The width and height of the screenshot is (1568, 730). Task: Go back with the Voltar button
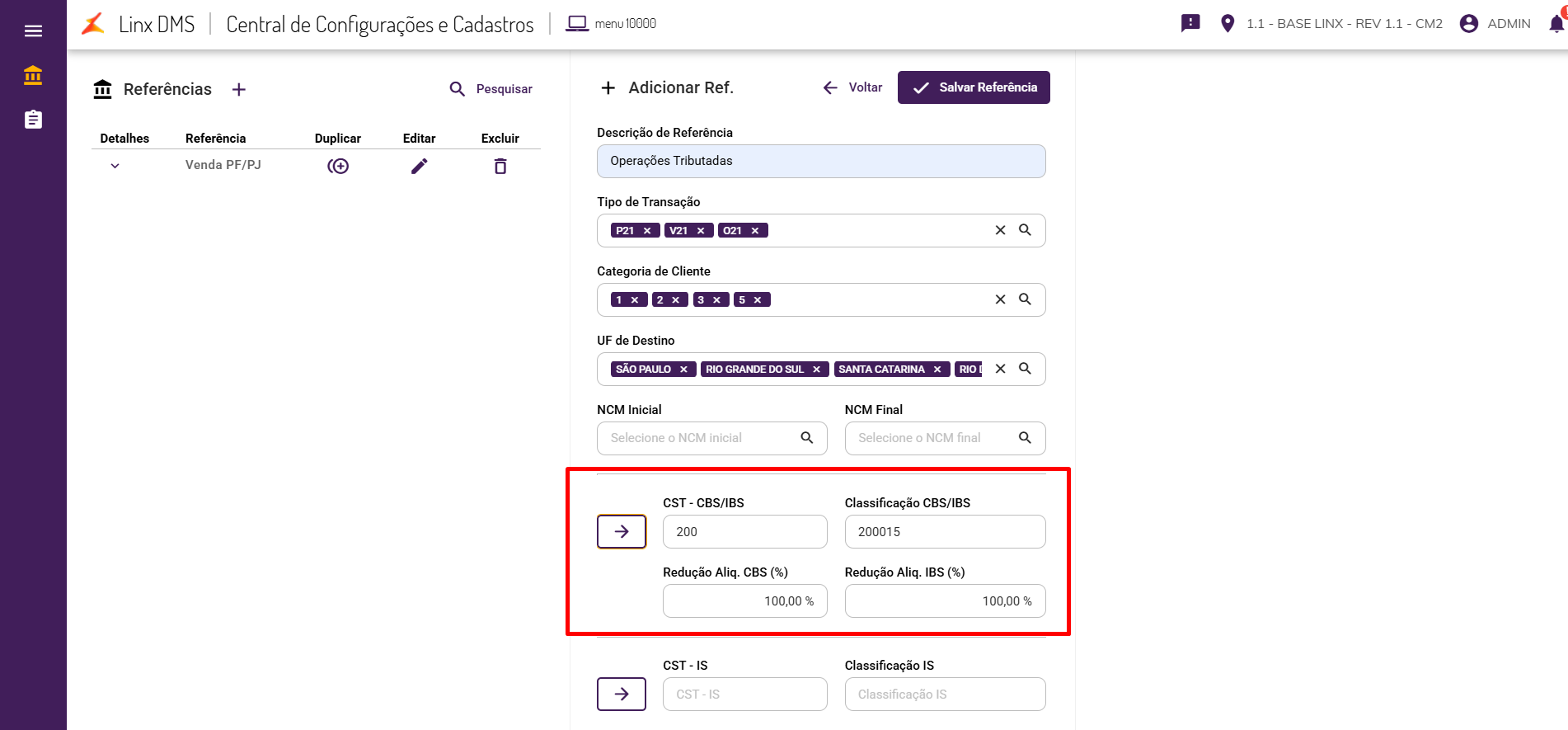852,87
